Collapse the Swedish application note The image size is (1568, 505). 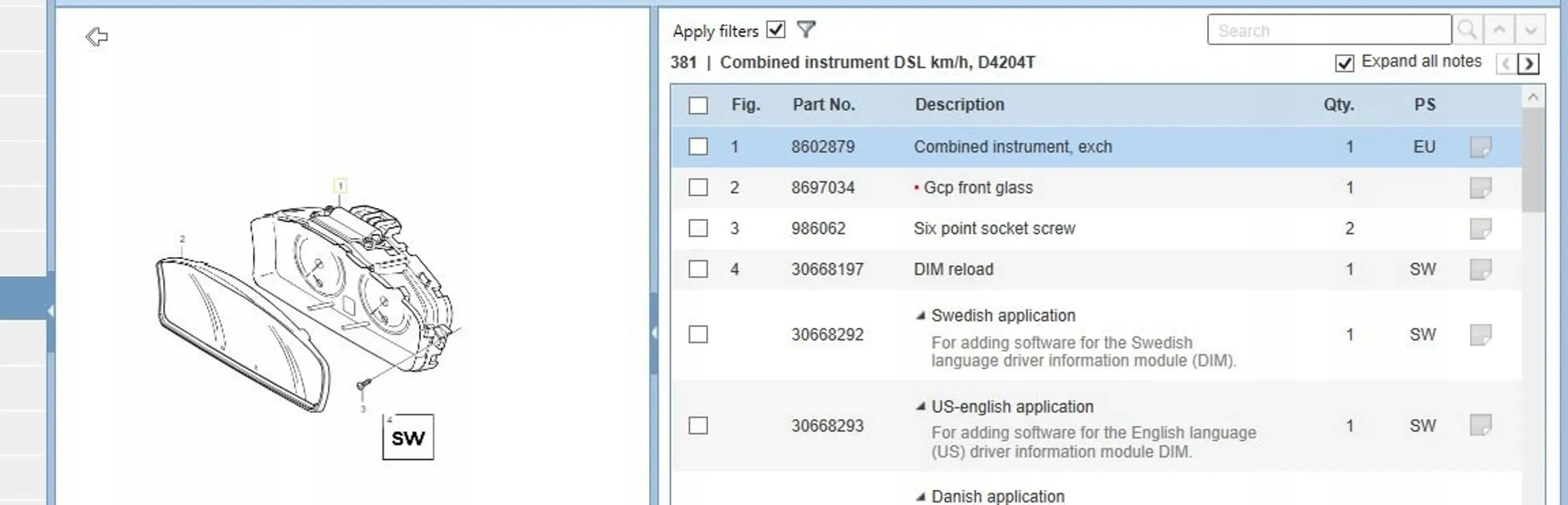(x=920, y=316)
